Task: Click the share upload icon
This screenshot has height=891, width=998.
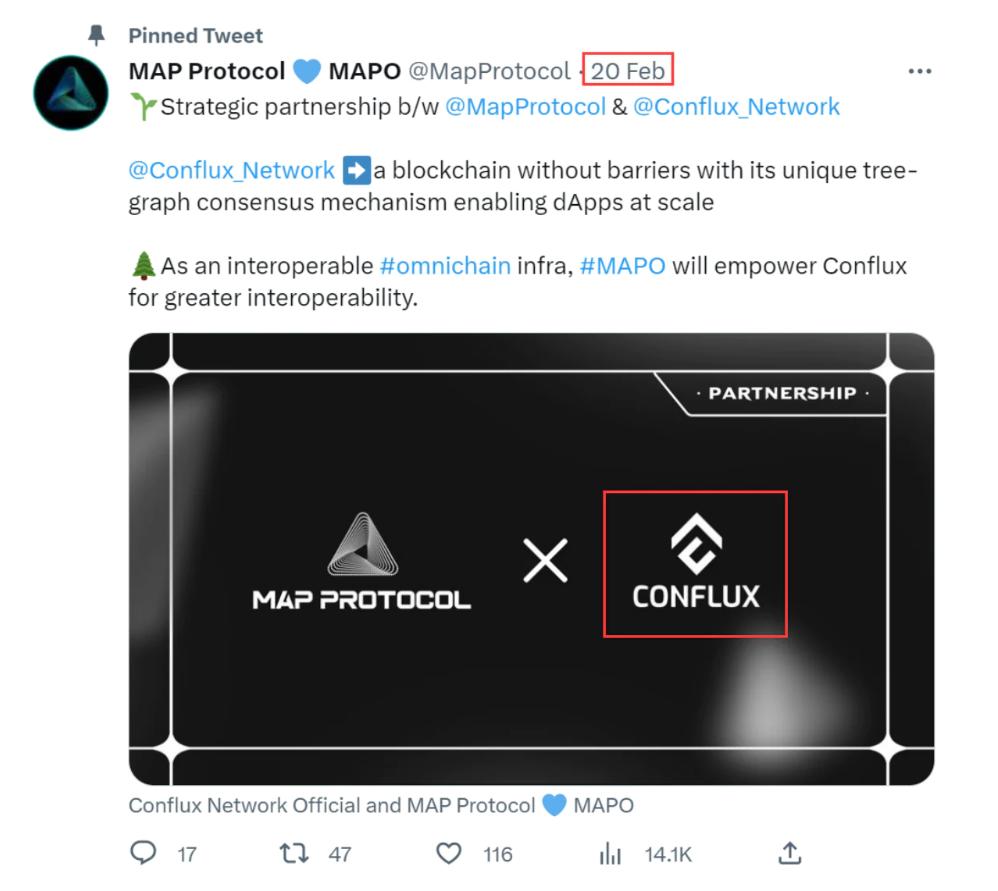Action: pyautogui.click(x=789, y=853)
